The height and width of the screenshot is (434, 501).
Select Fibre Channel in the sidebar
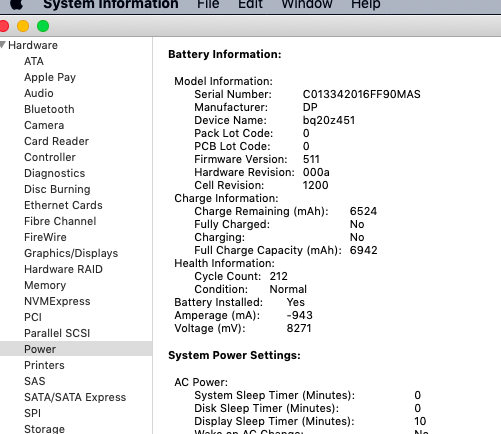tap(60, 221)
